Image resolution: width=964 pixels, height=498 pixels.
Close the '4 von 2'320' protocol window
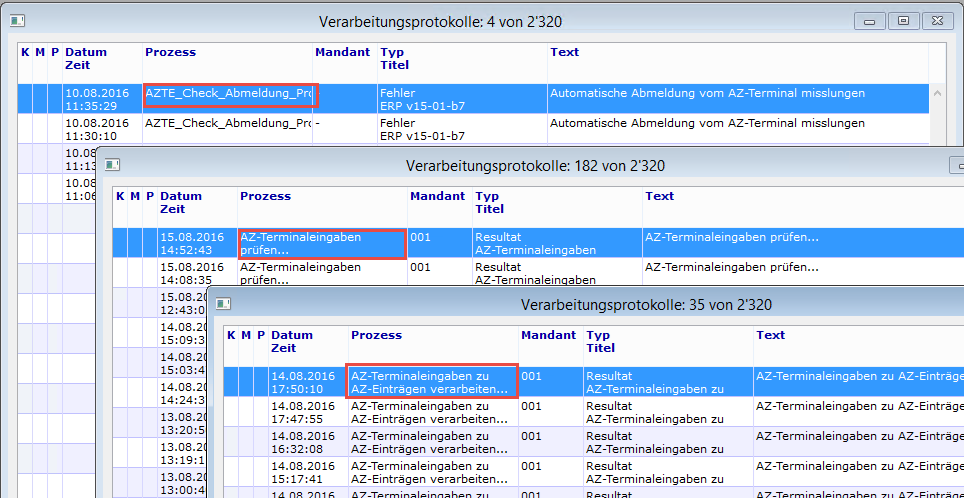937,20
